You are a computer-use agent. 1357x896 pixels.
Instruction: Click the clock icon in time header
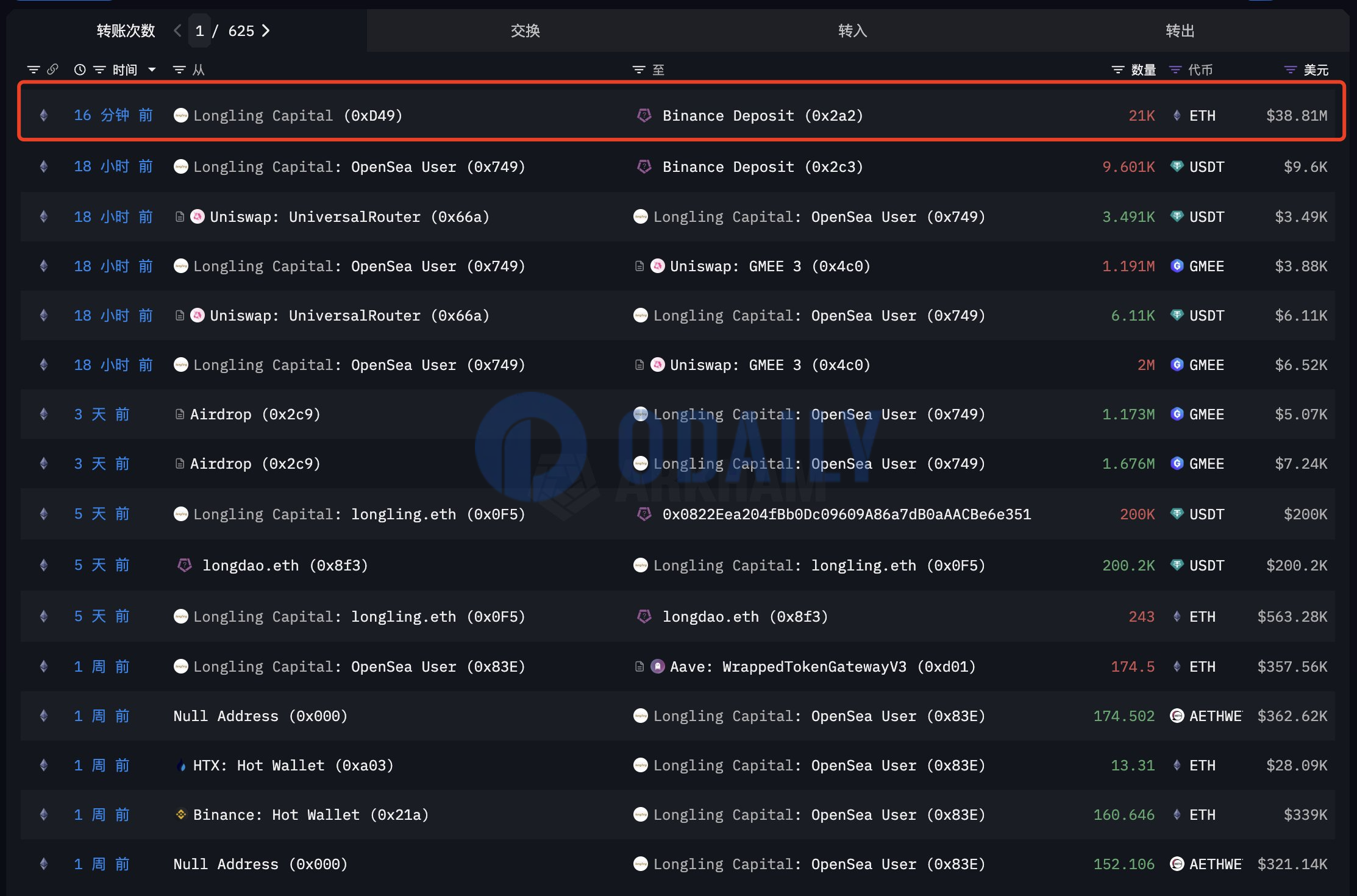point(80,70)
